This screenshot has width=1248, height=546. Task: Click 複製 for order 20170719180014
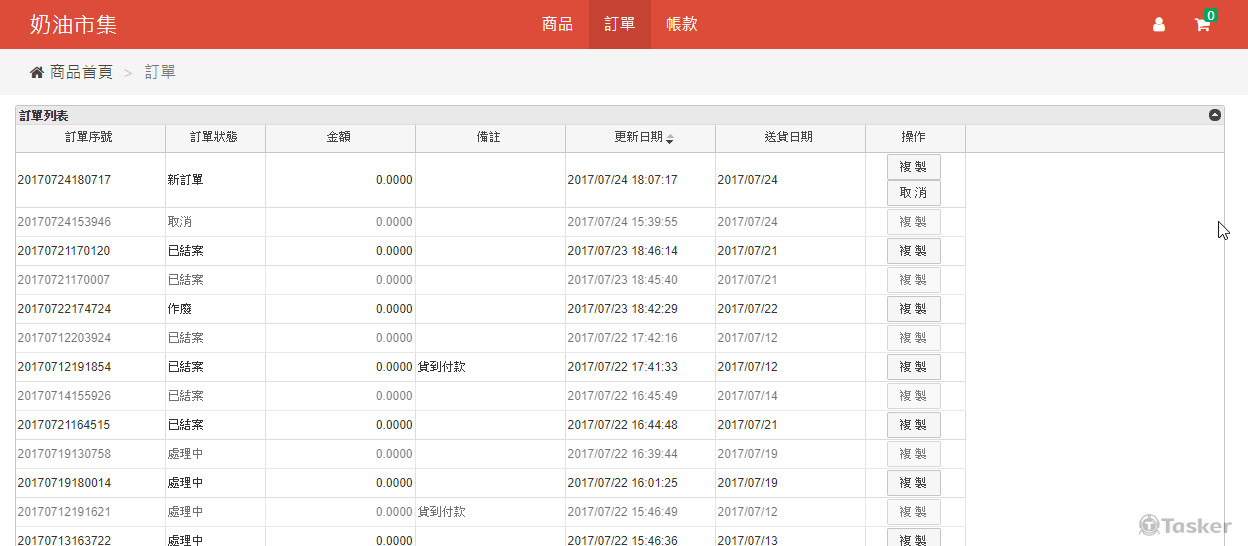tap(913, 483)
